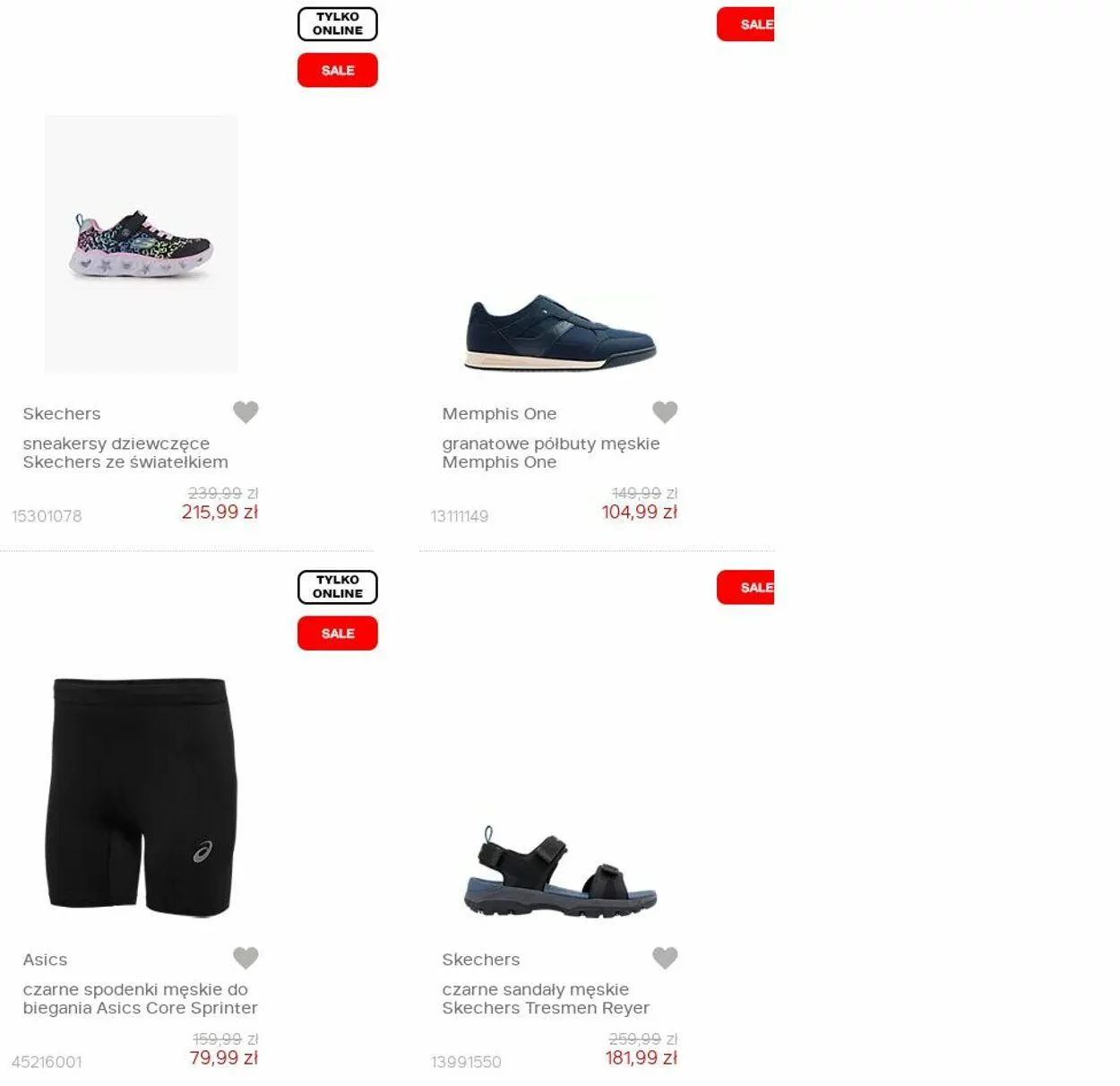Open link czarne spodenki męskie Asics Core Sprinter

click(x=141, y=998)
